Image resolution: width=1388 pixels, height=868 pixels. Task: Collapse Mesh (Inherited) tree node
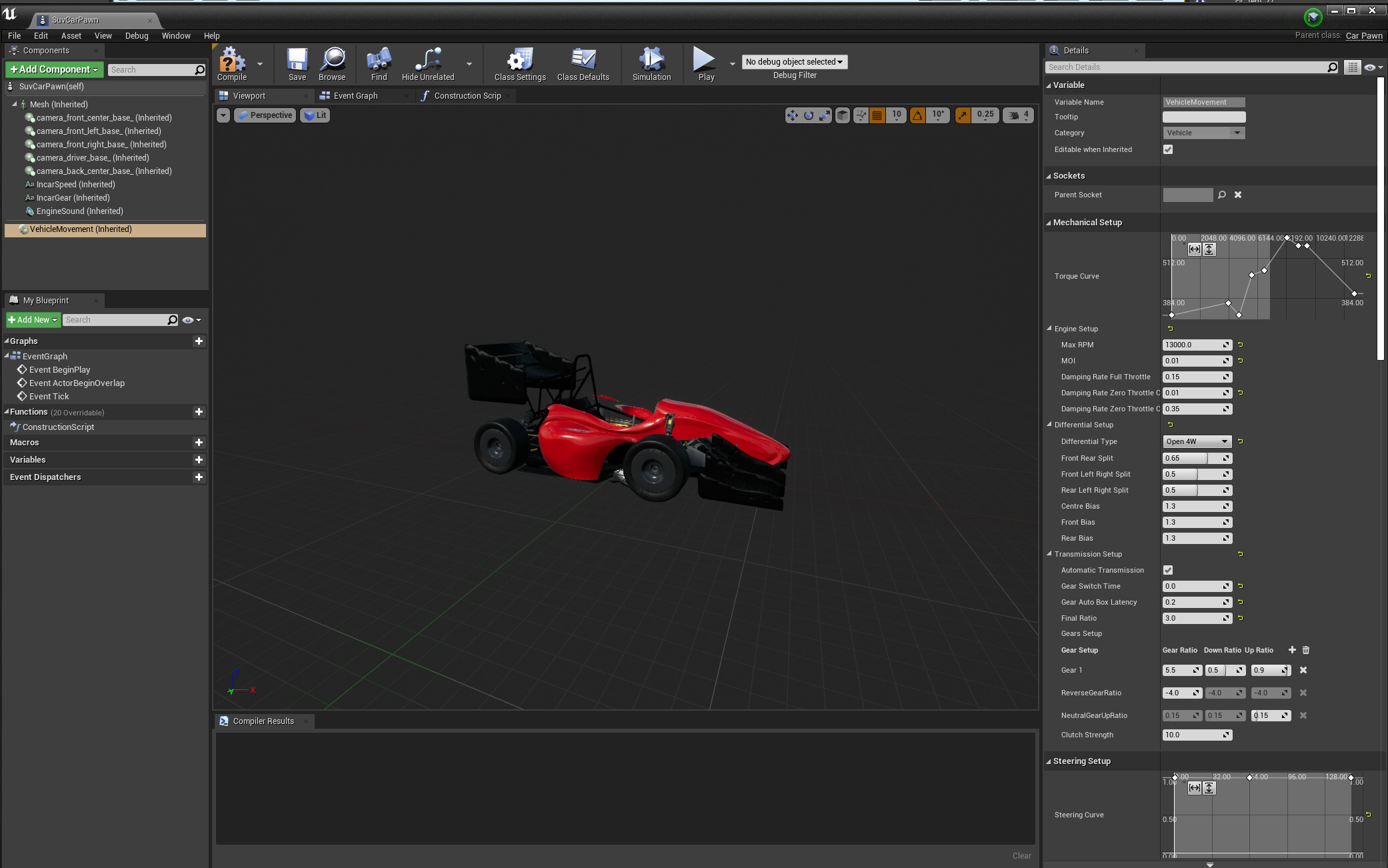tap(15, 104)
